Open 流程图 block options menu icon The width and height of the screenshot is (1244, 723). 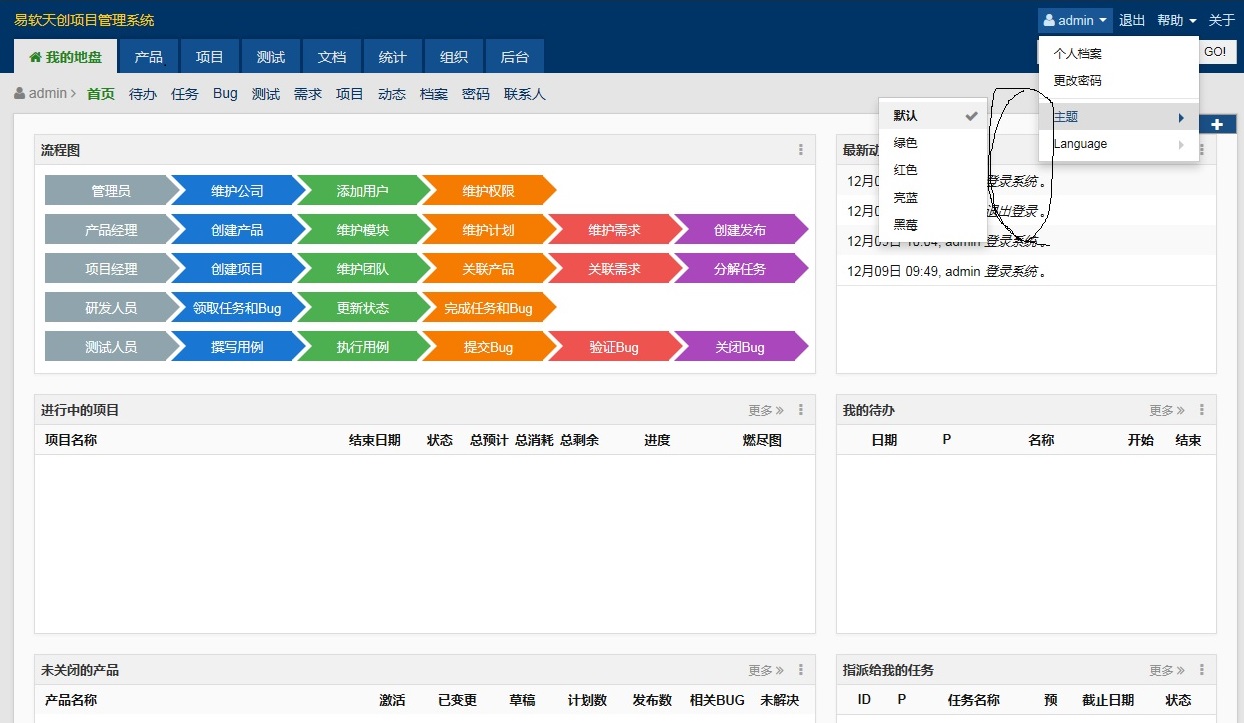801,150
